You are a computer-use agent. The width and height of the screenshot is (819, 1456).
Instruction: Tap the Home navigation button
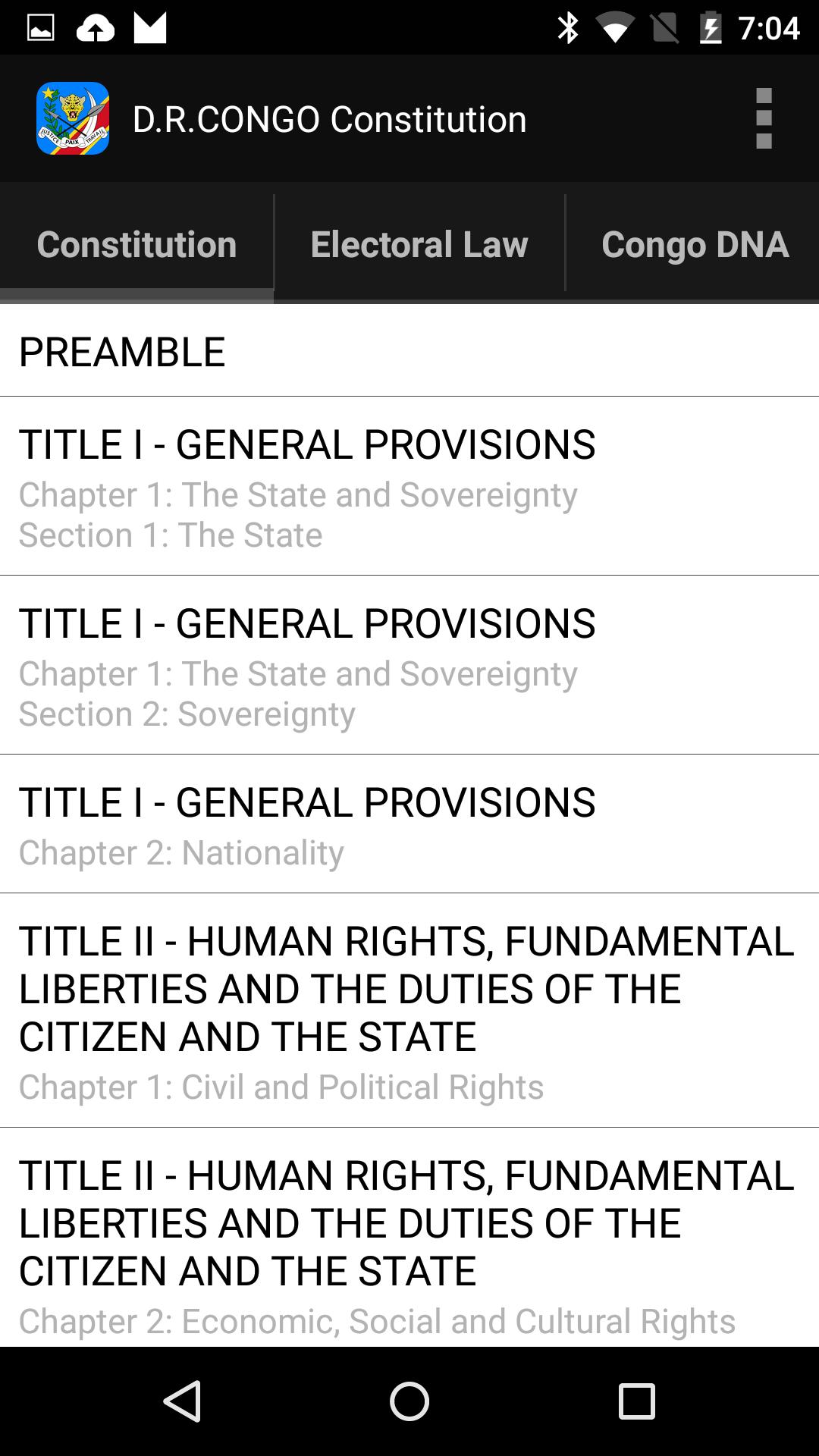[409, 1399]
